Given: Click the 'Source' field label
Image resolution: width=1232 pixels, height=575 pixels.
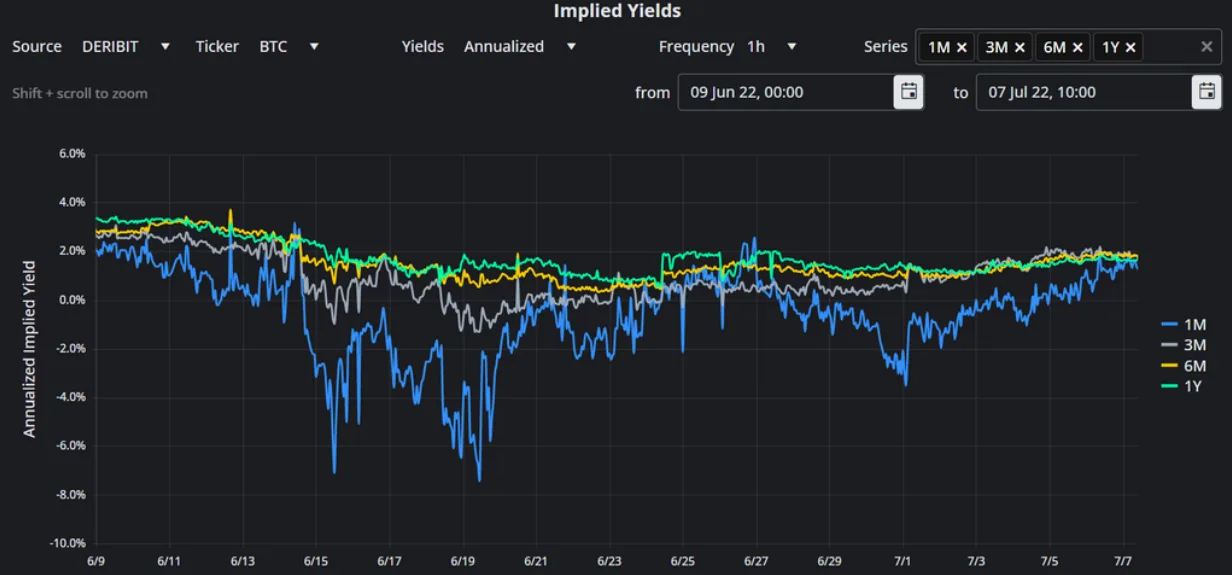Looking at the screenshot, I should click(37, 47).
